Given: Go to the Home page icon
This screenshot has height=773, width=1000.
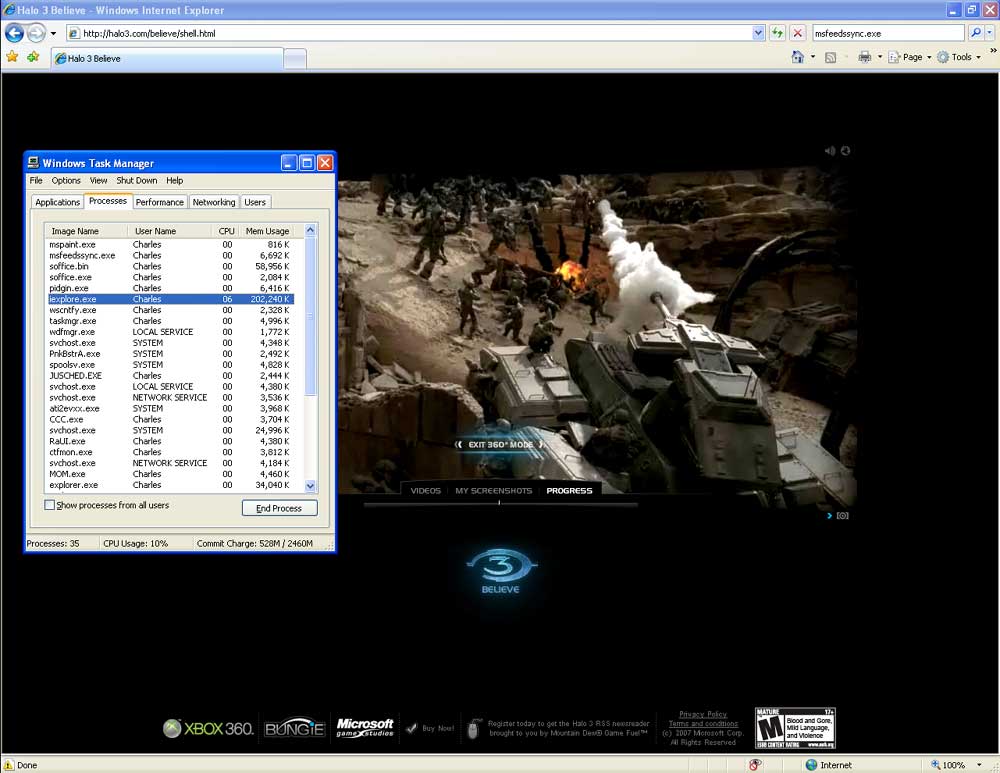Looking at the screenshot, I should 797,57.
